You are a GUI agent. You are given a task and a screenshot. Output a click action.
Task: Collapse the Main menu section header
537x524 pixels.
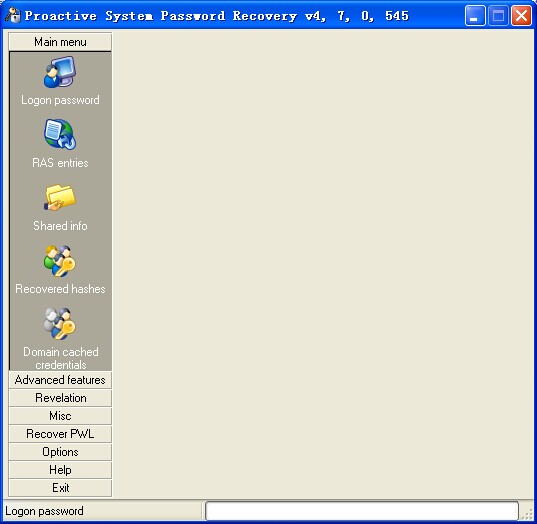(x=60, y=42)
